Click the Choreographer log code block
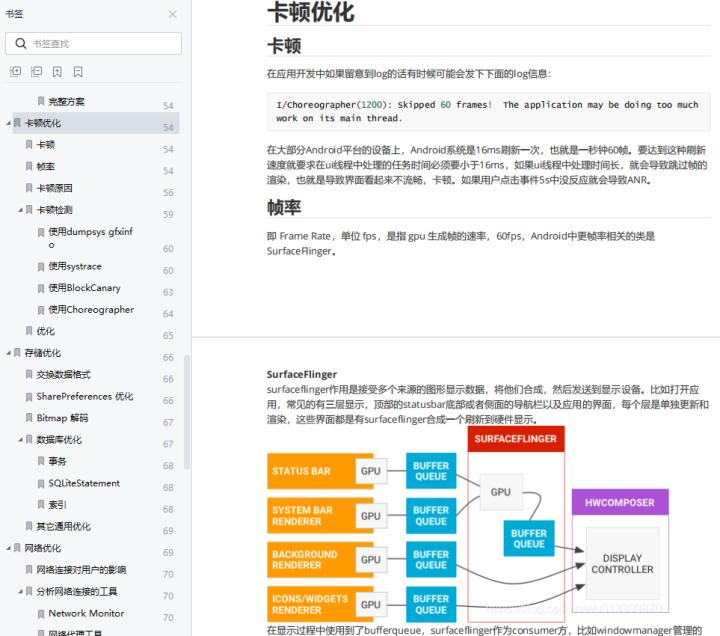This screenshot has width=720, height=636. (489, 112)
